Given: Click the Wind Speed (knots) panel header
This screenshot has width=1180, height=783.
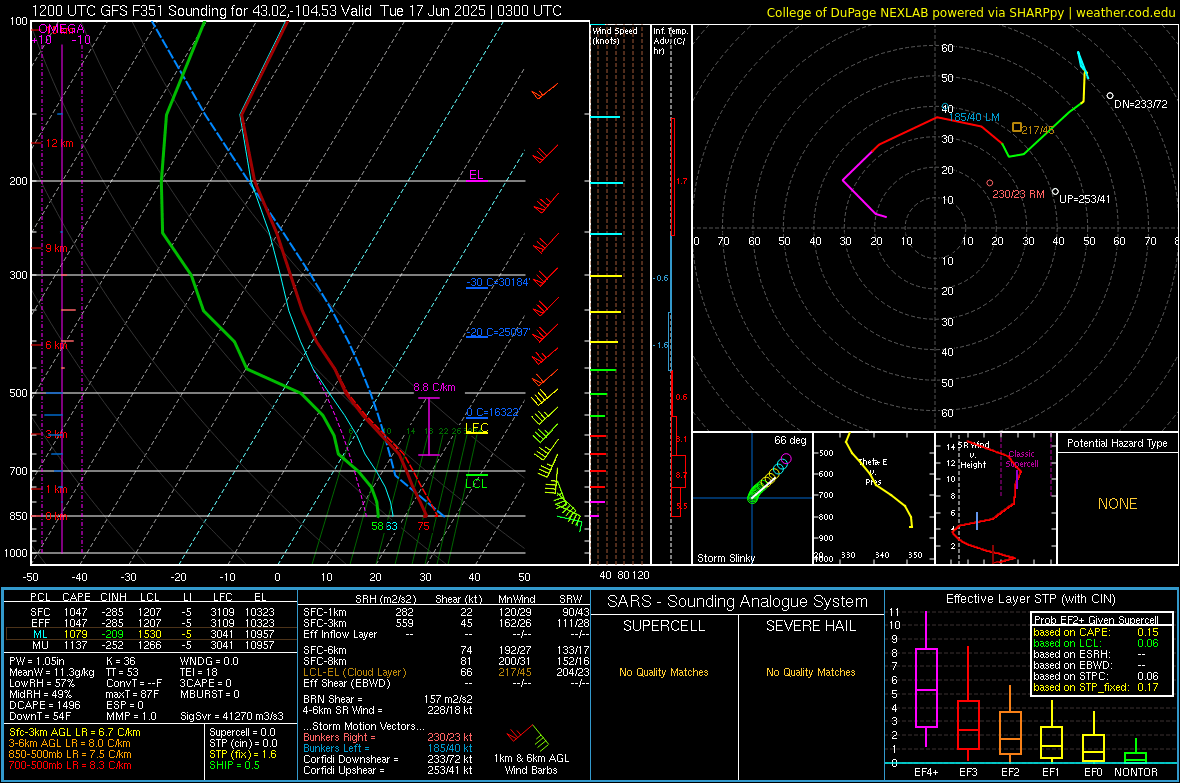Looking at the screenshot, I should [x=615, y=35].
